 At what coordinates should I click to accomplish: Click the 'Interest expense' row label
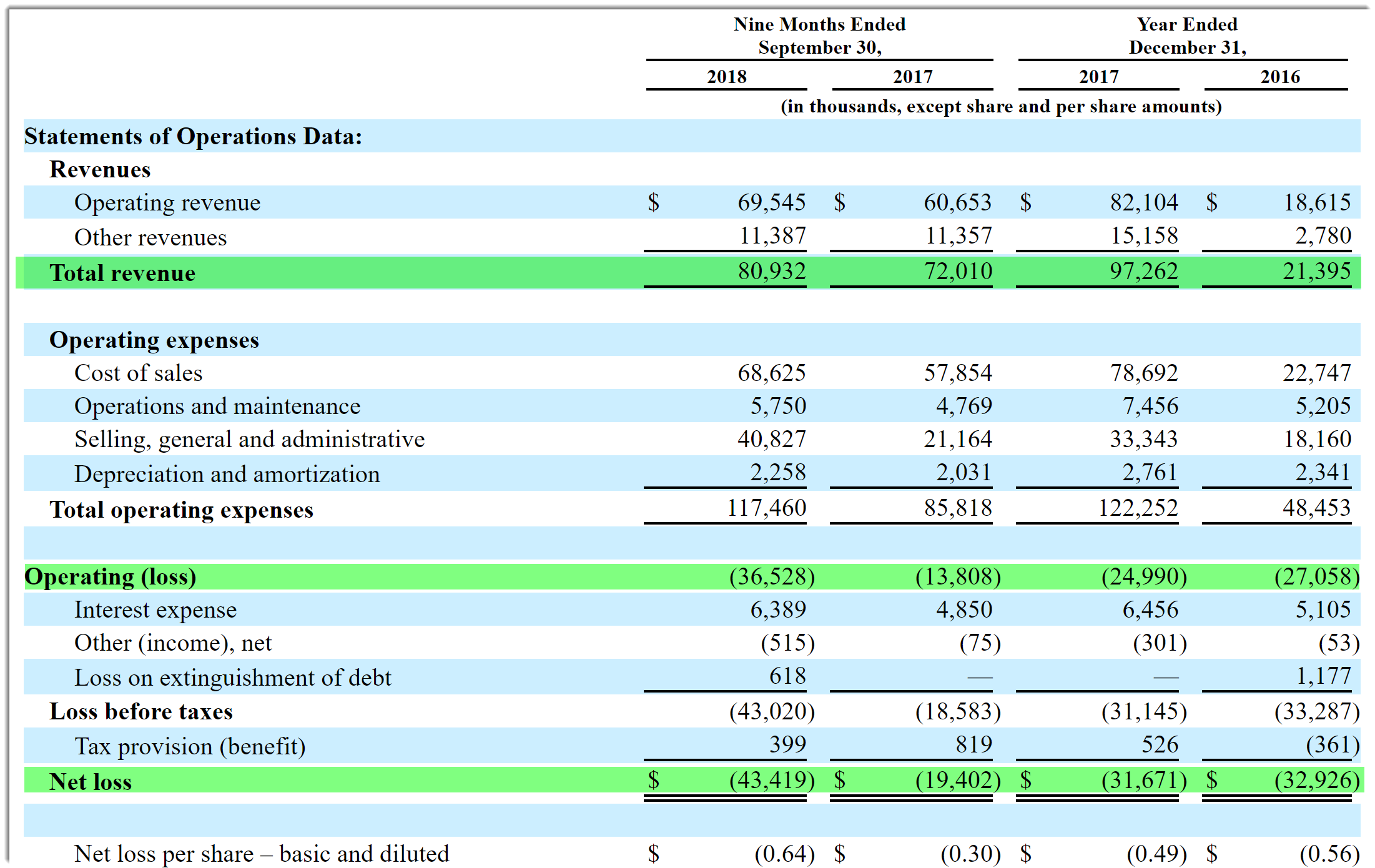[155, 610]
